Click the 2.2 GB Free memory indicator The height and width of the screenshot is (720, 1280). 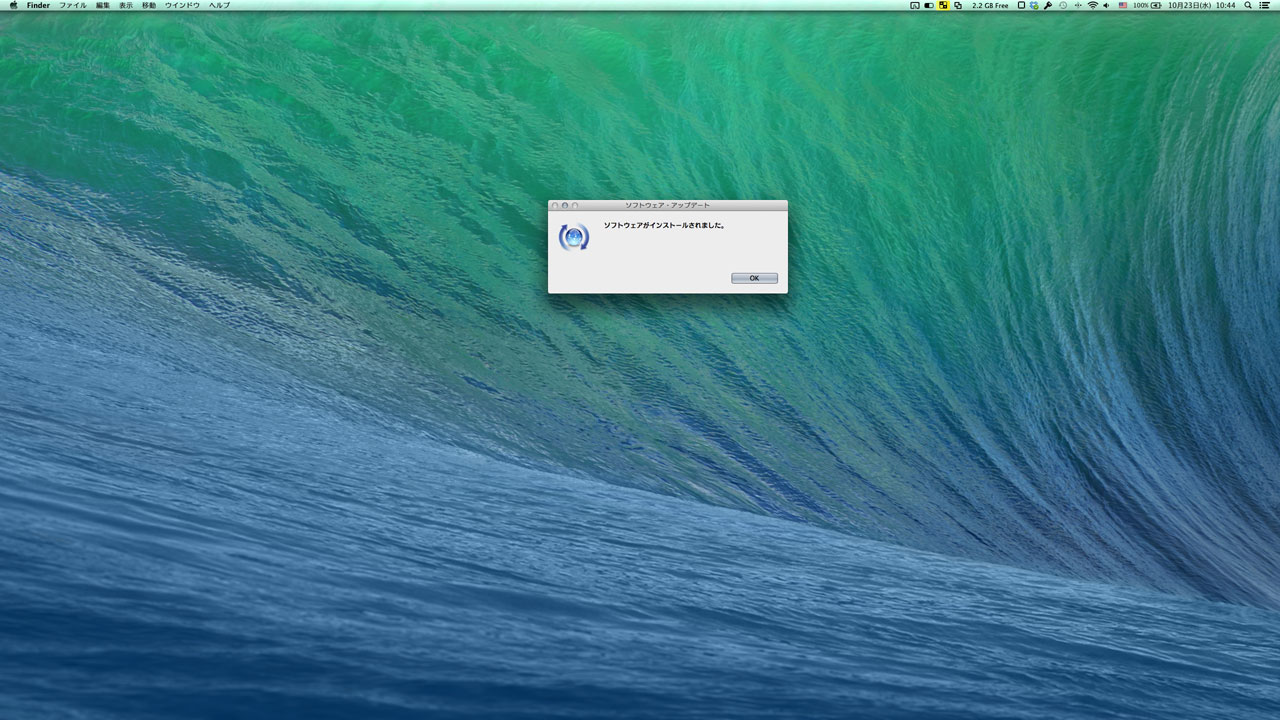(x=990, y=6)
